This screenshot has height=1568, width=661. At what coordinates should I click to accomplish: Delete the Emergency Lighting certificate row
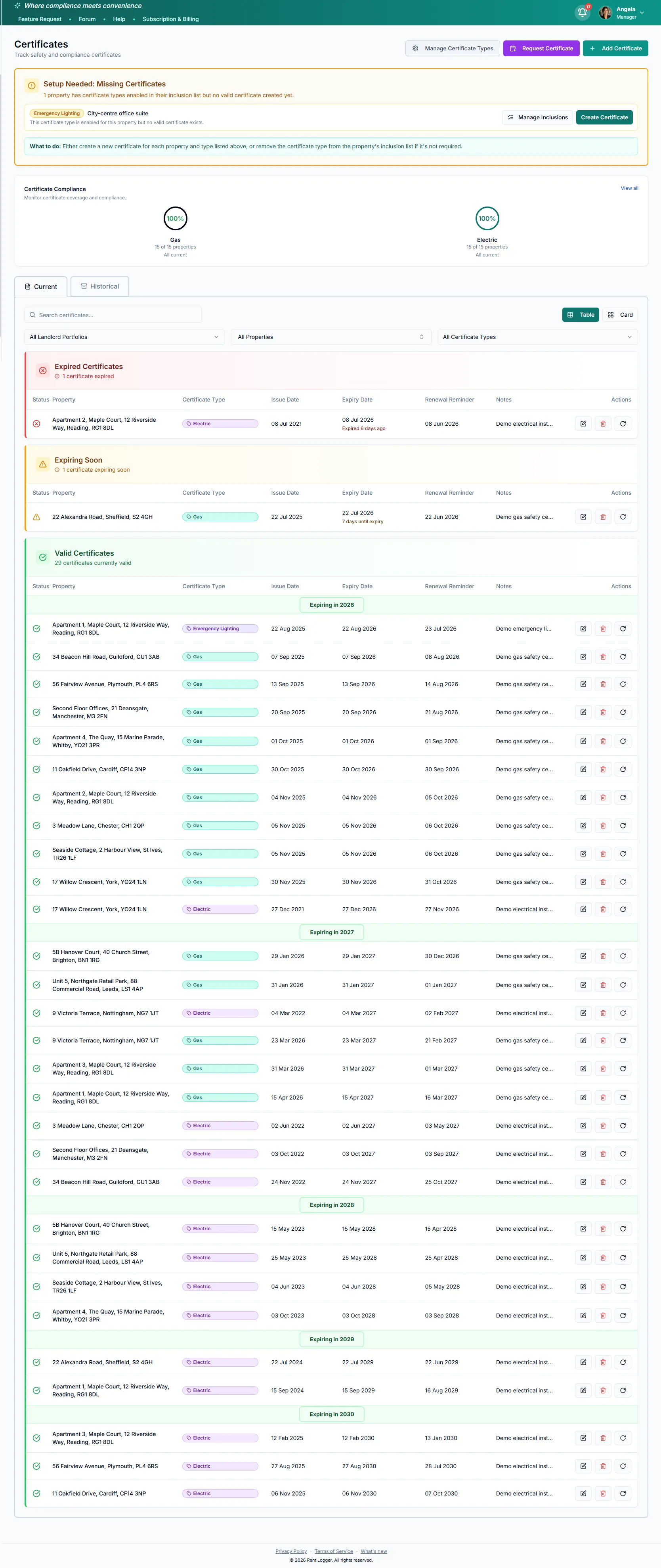[603, 629]
